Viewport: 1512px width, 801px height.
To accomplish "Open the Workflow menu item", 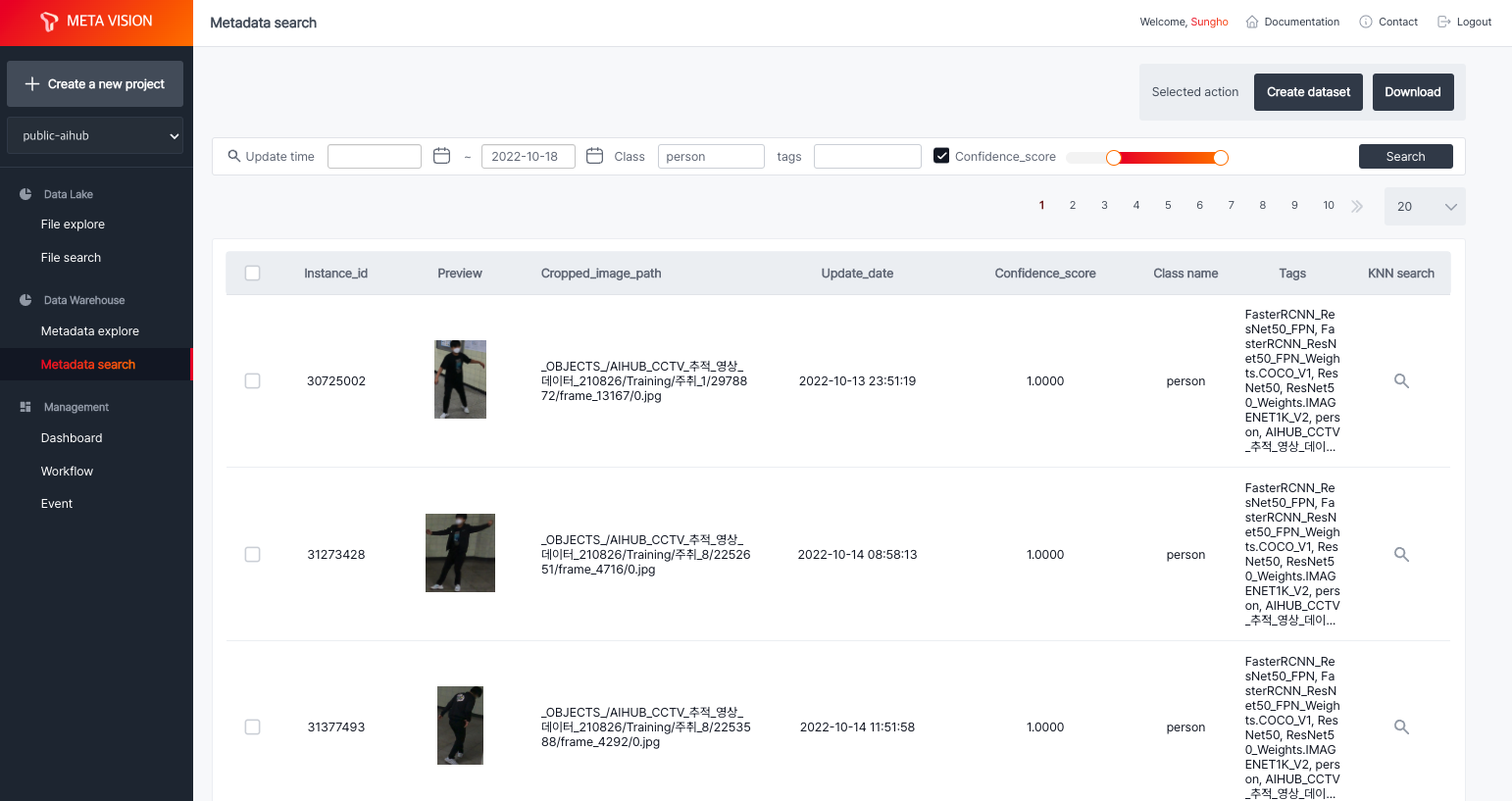I will click(x=67, y=472).
